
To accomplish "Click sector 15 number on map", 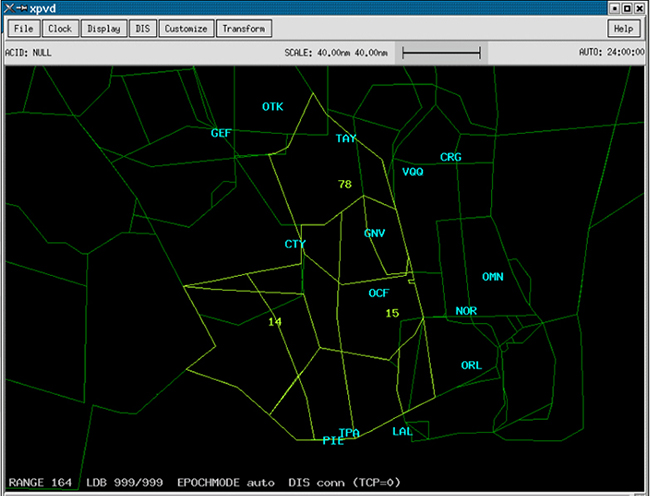I will (392, 313).
